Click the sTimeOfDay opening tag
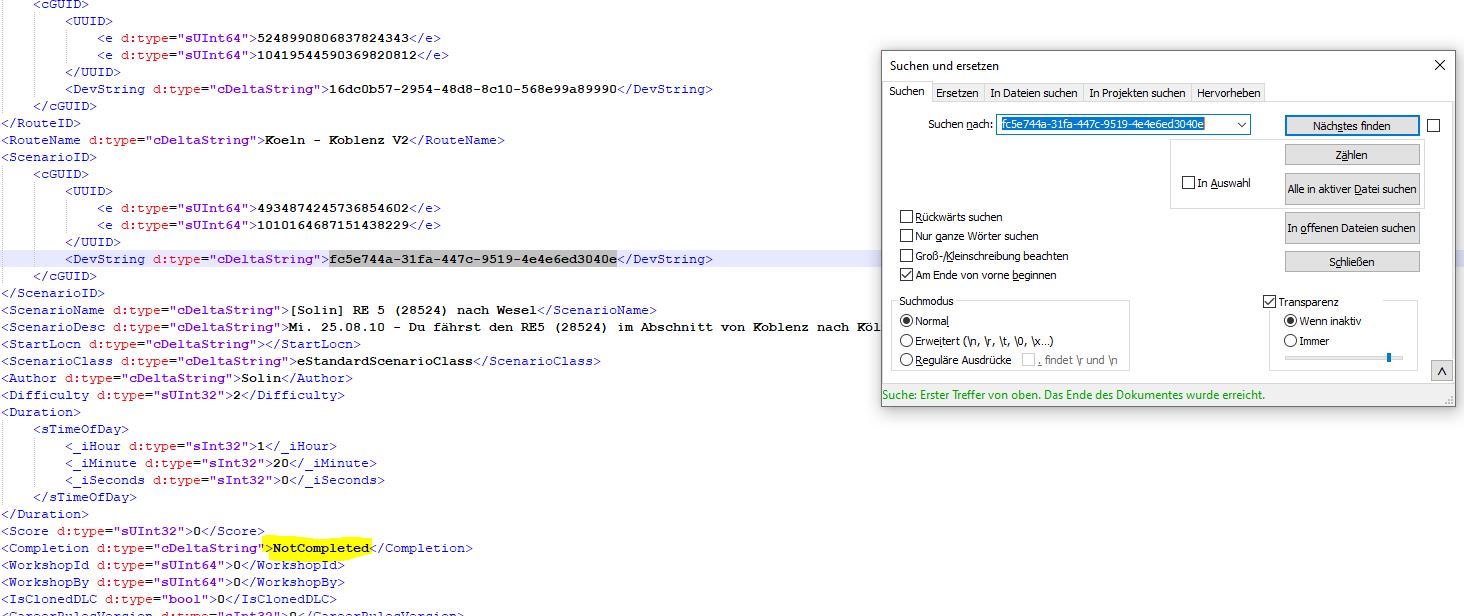 [81, 429]
